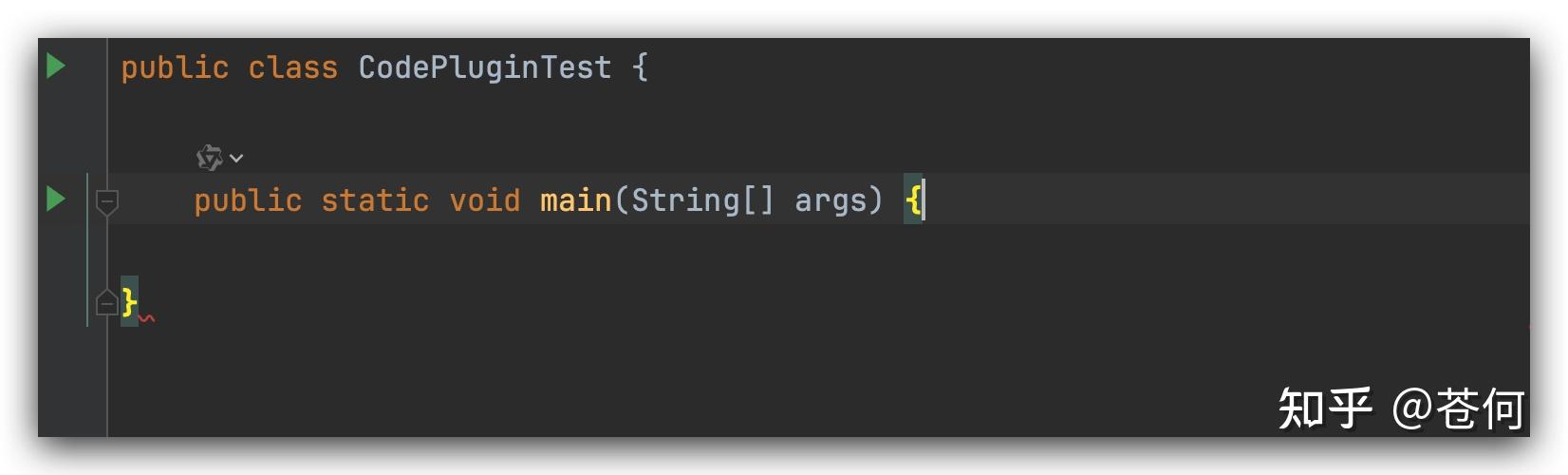The image size is (1568, 475).
Task: Run the main method via gutter arrow
Action: tap(56, 199)
